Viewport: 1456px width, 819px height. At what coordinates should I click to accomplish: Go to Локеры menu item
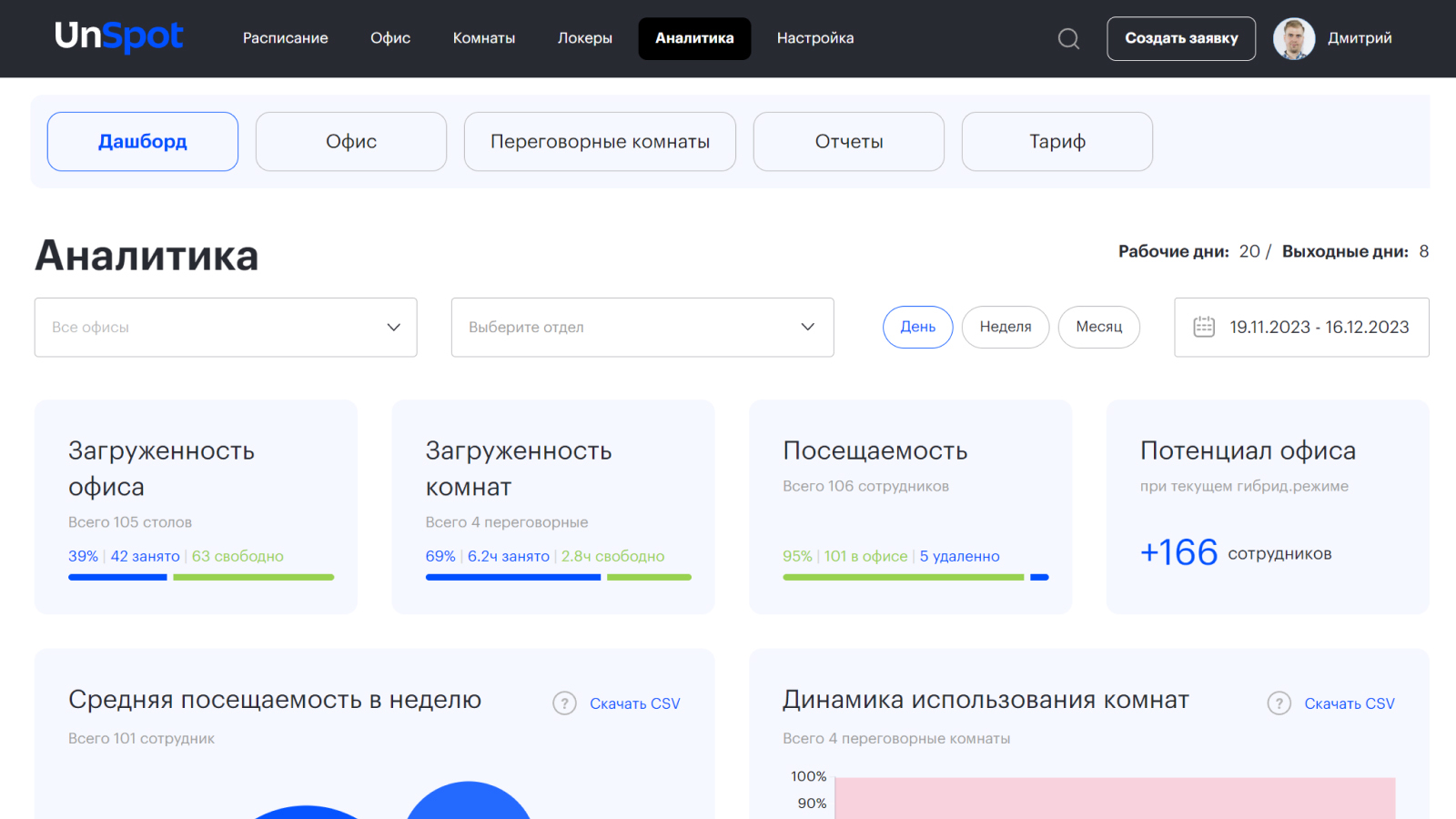click(585, 38)
